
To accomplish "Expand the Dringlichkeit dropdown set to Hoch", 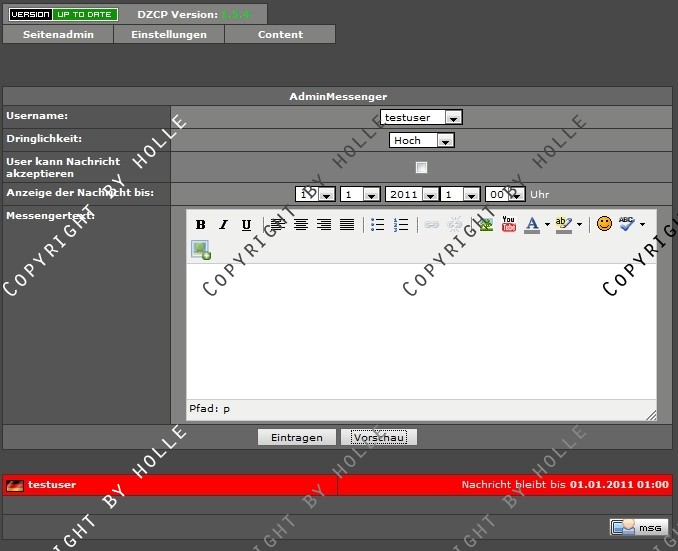I will [x=421, y=141].
